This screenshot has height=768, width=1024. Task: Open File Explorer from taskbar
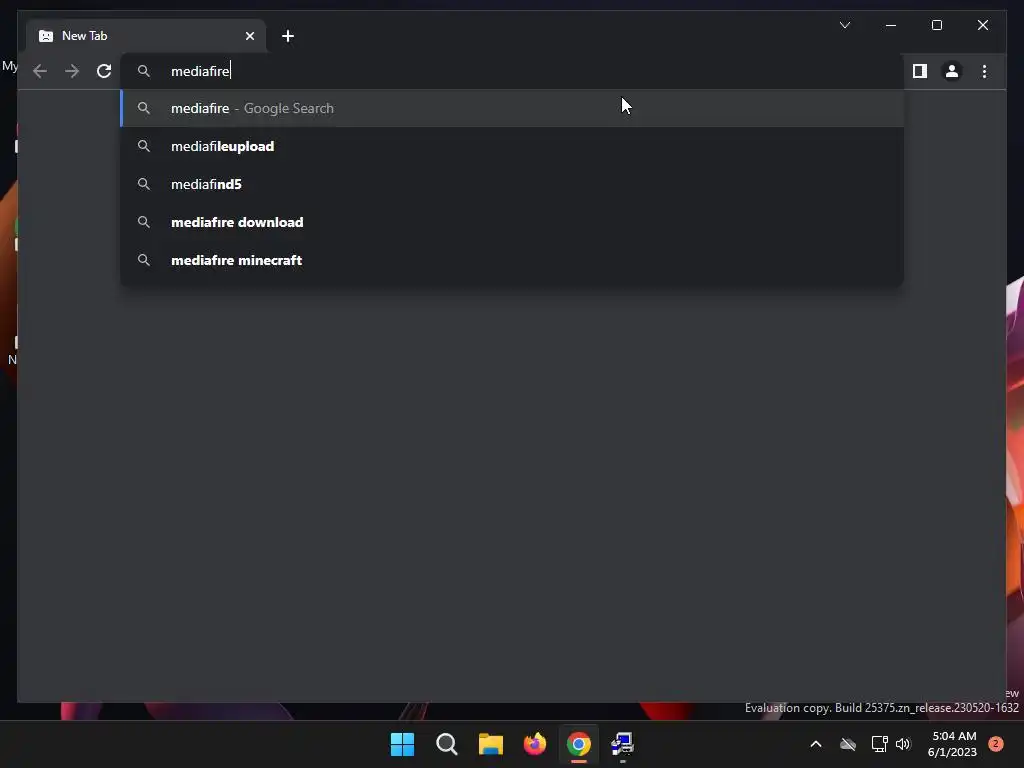[x=490, y=744]
